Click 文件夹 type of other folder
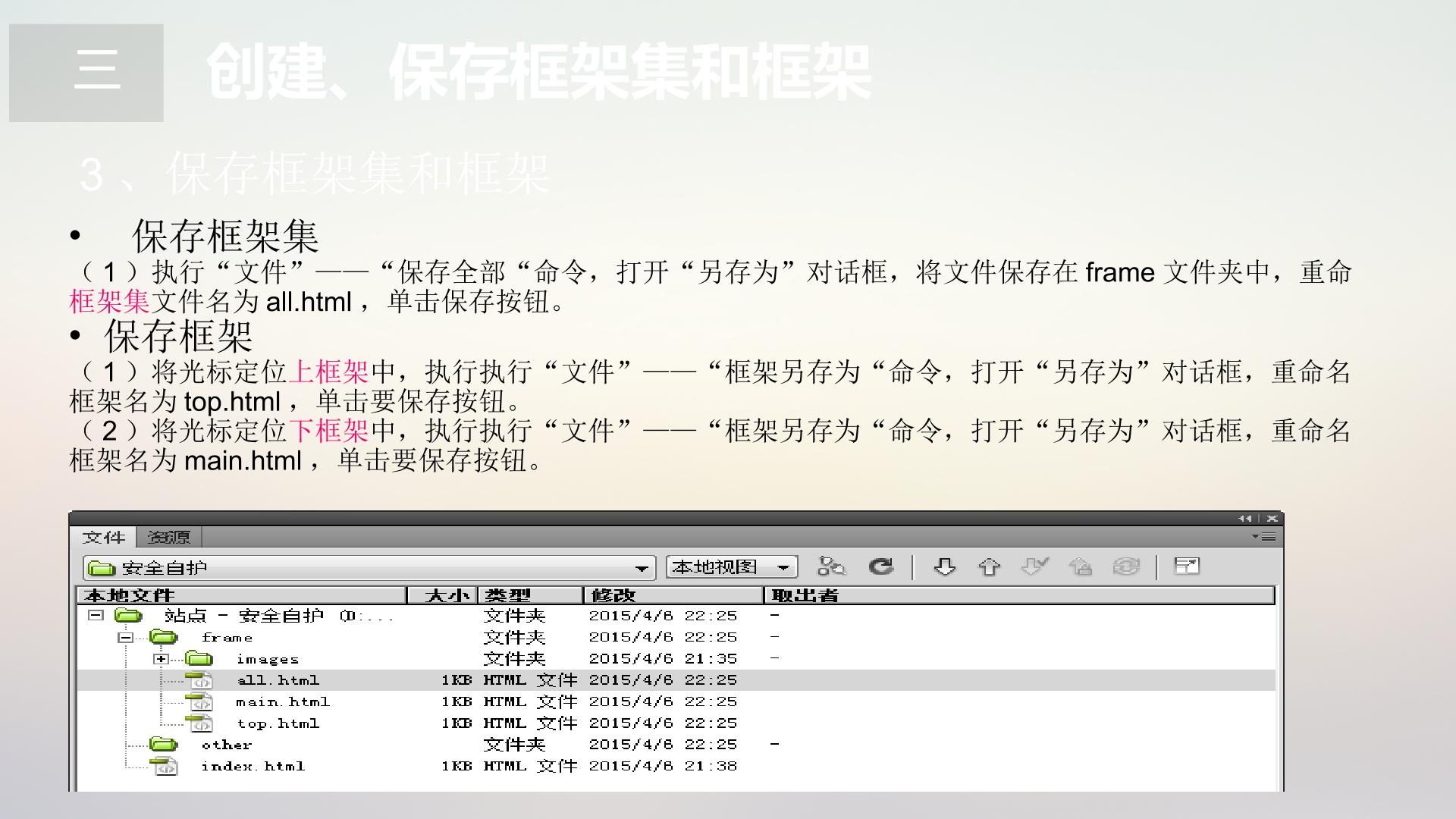This screenshot has height=819, width=1456. tap(514, 745)
